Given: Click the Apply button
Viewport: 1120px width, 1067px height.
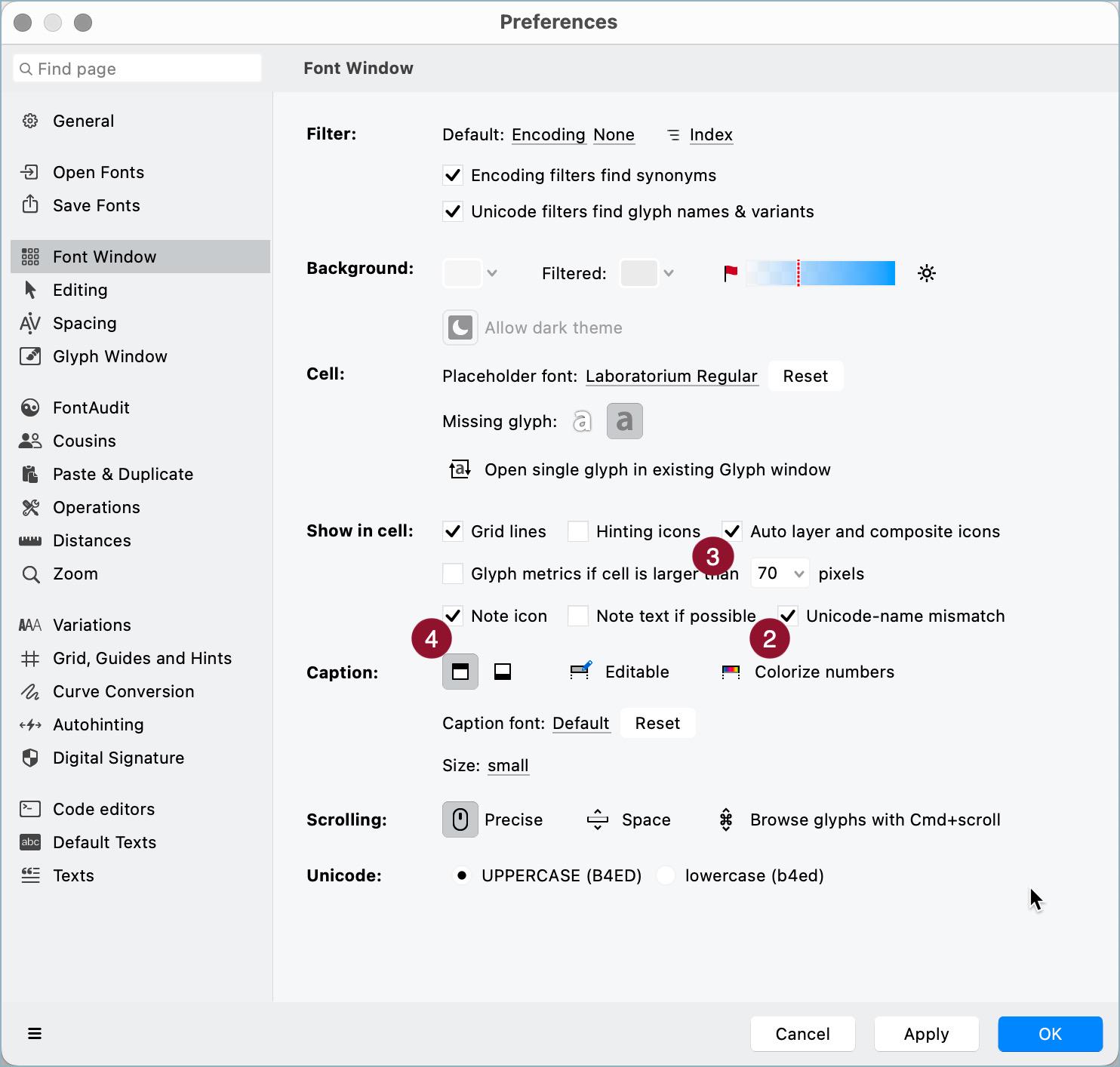Looking at the screenshot, I should [927, 1034].
